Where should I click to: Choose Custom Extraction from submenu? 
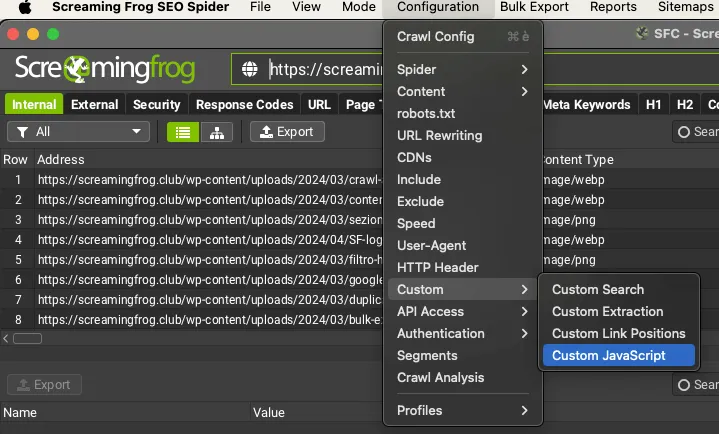click(607, 311)
